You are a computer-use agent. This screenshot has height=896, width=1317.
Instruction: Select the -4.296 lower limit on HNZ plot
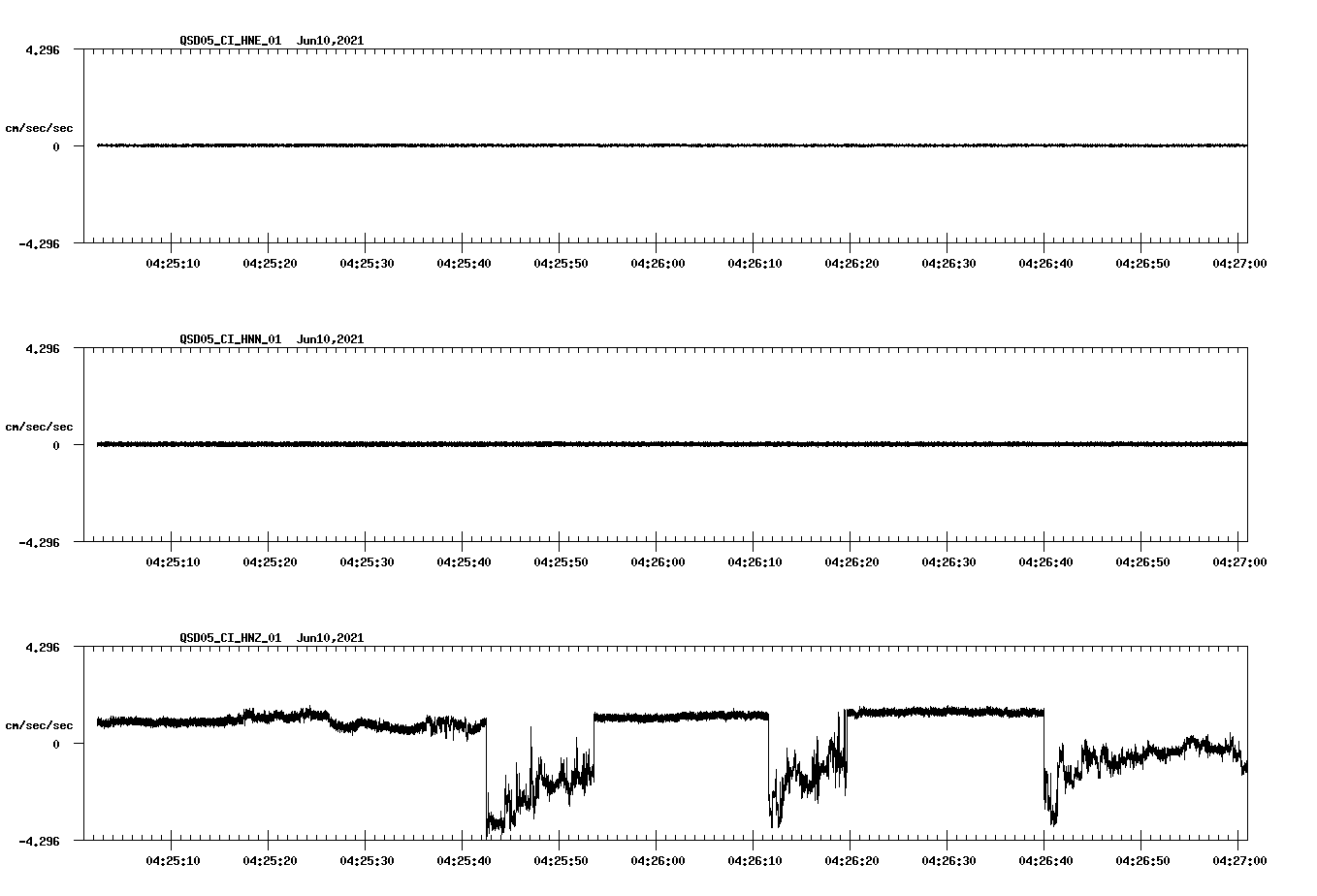click(x=40, y=841)
